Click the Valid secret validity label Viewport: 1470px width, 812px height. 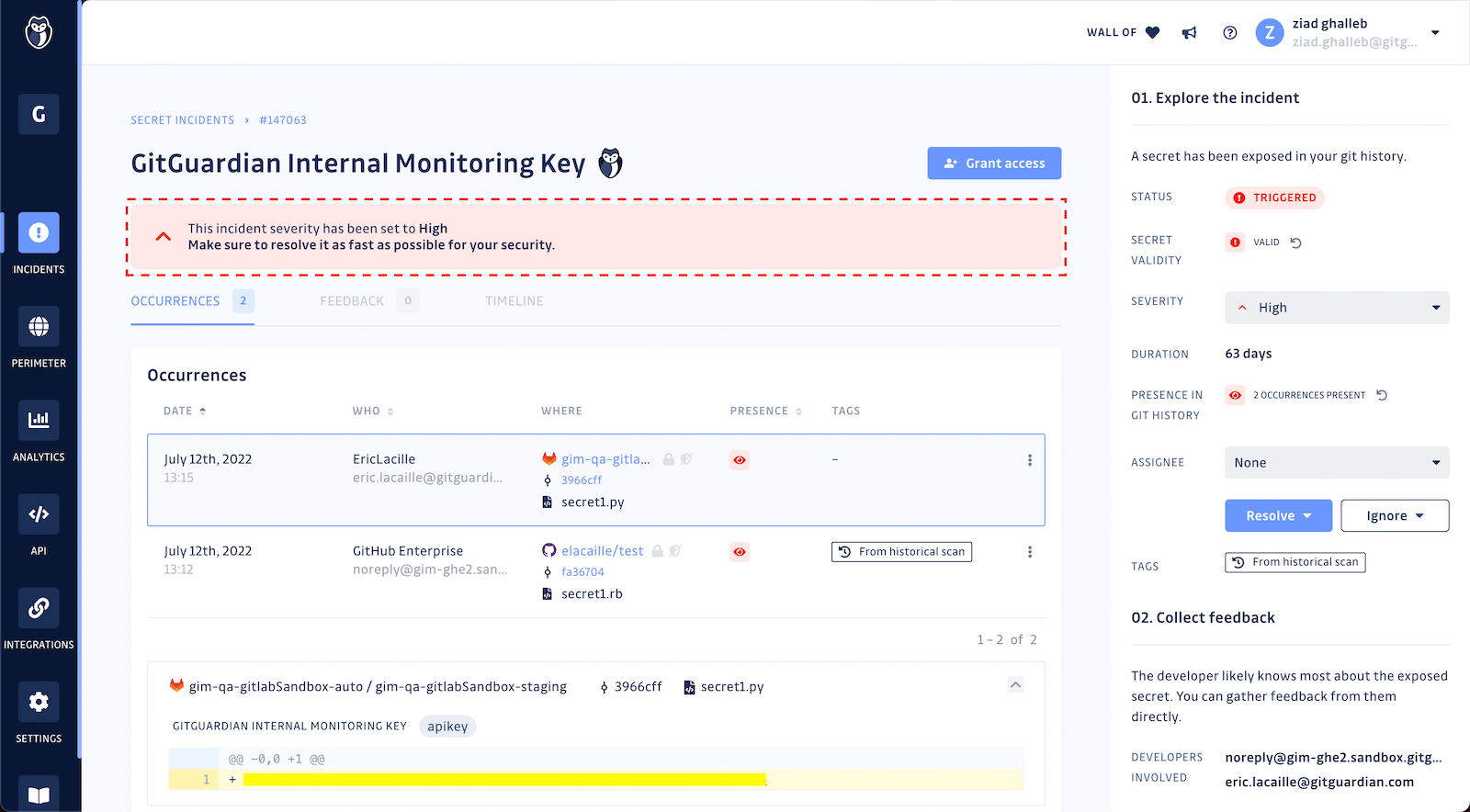(x=1266, y=242)
